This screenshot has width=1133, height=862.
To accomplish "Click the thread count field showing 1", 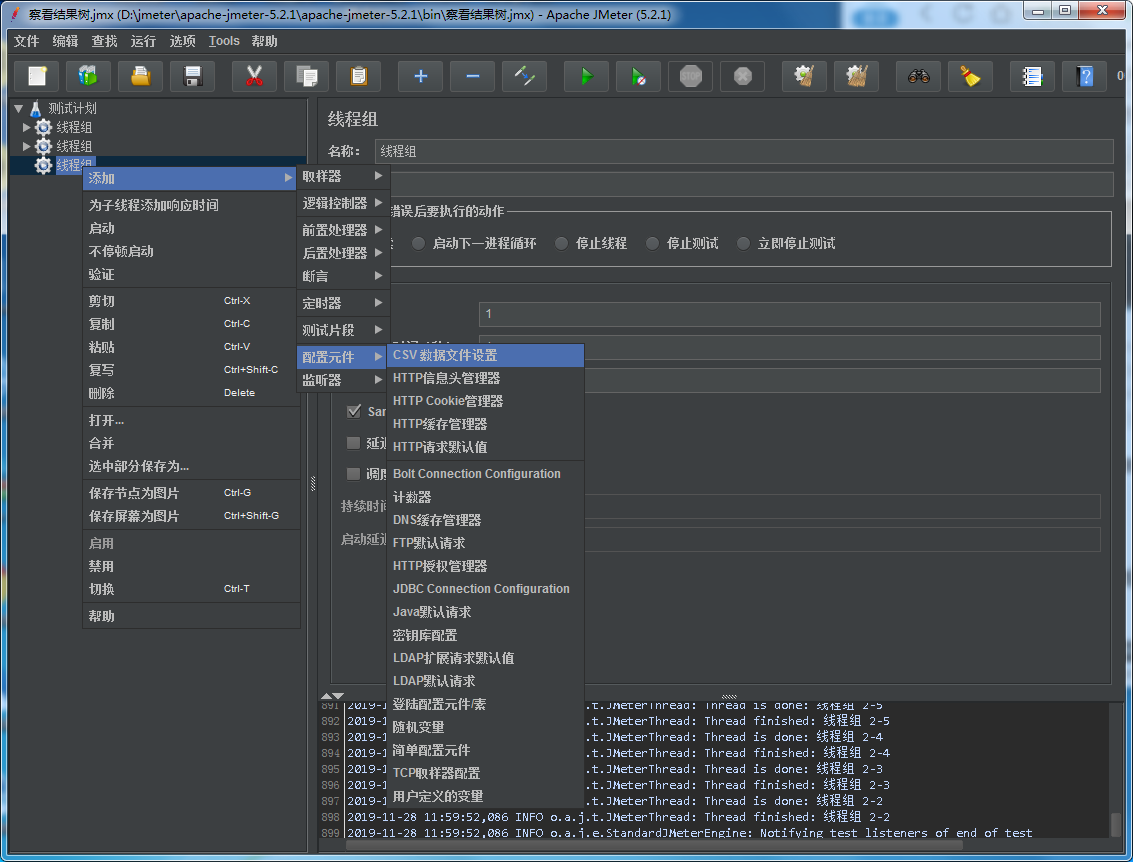I will [790, 314].
